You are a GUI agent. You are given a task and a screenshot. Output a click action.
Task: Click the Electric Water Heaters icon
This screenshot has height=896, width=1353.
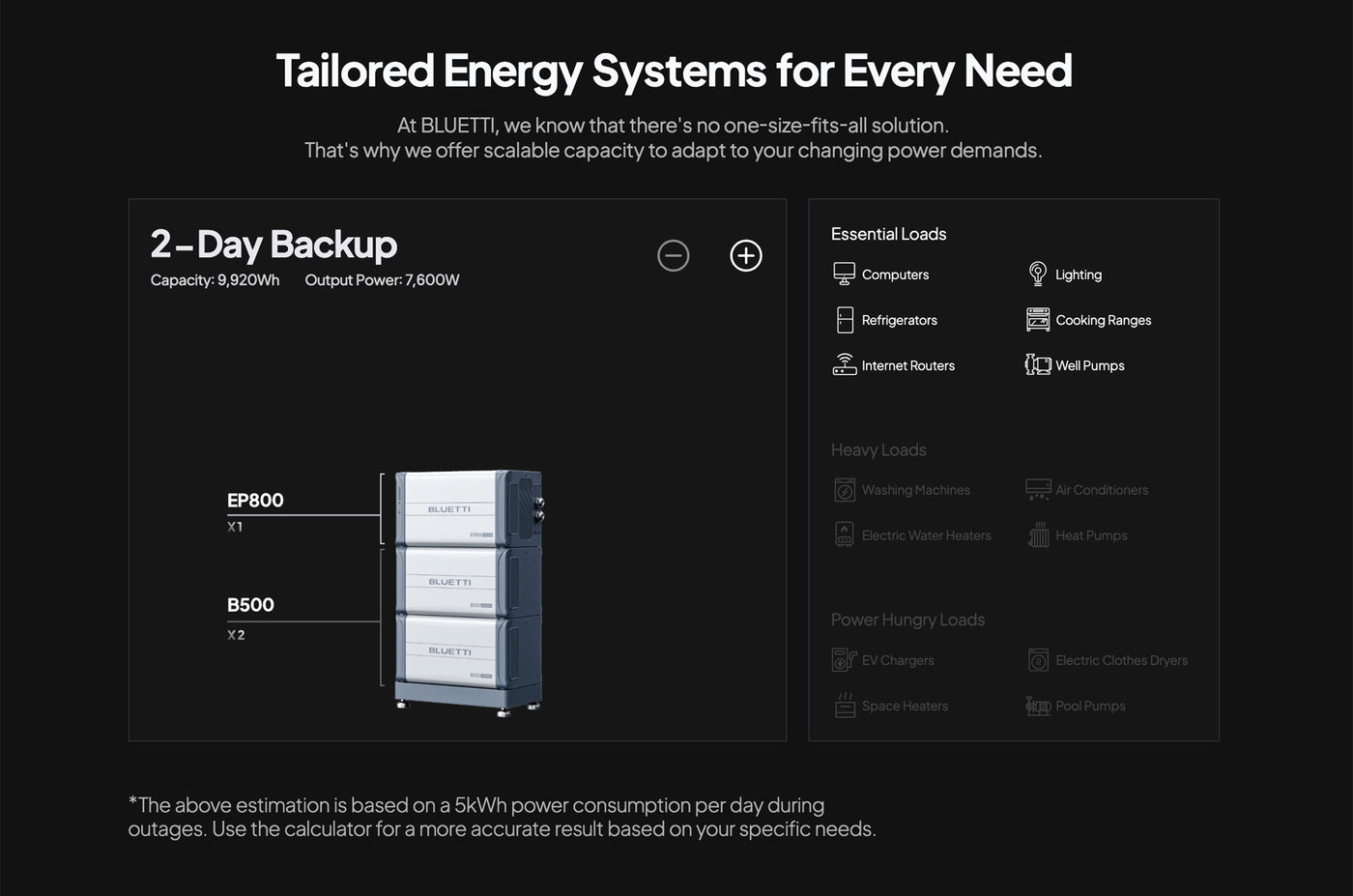point(844,535)
